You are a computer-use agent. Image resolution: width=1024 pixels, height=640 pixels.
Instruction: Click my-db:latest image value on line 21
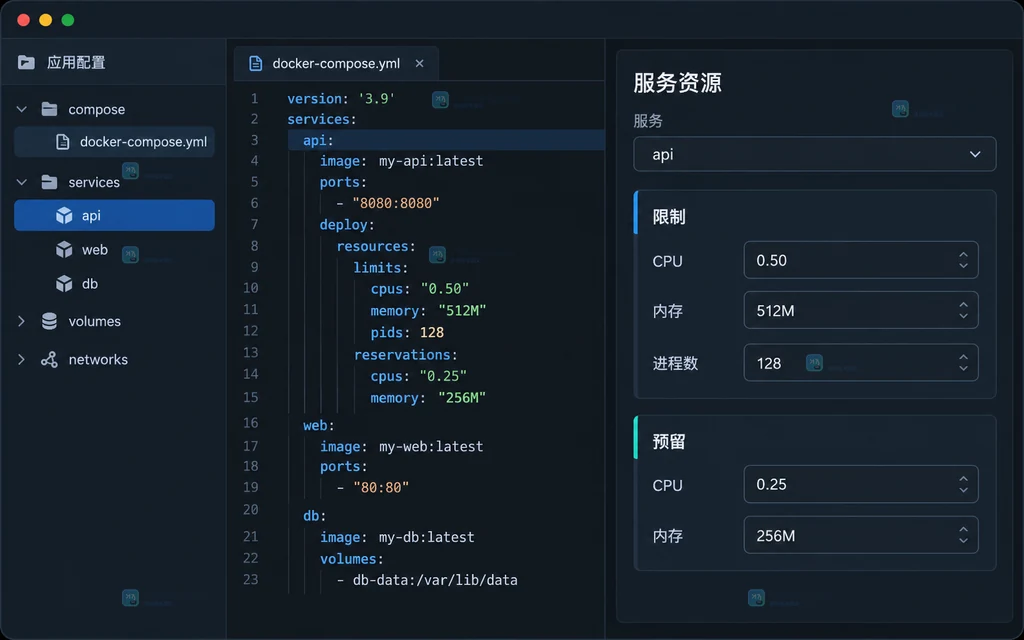pos(426,537)
